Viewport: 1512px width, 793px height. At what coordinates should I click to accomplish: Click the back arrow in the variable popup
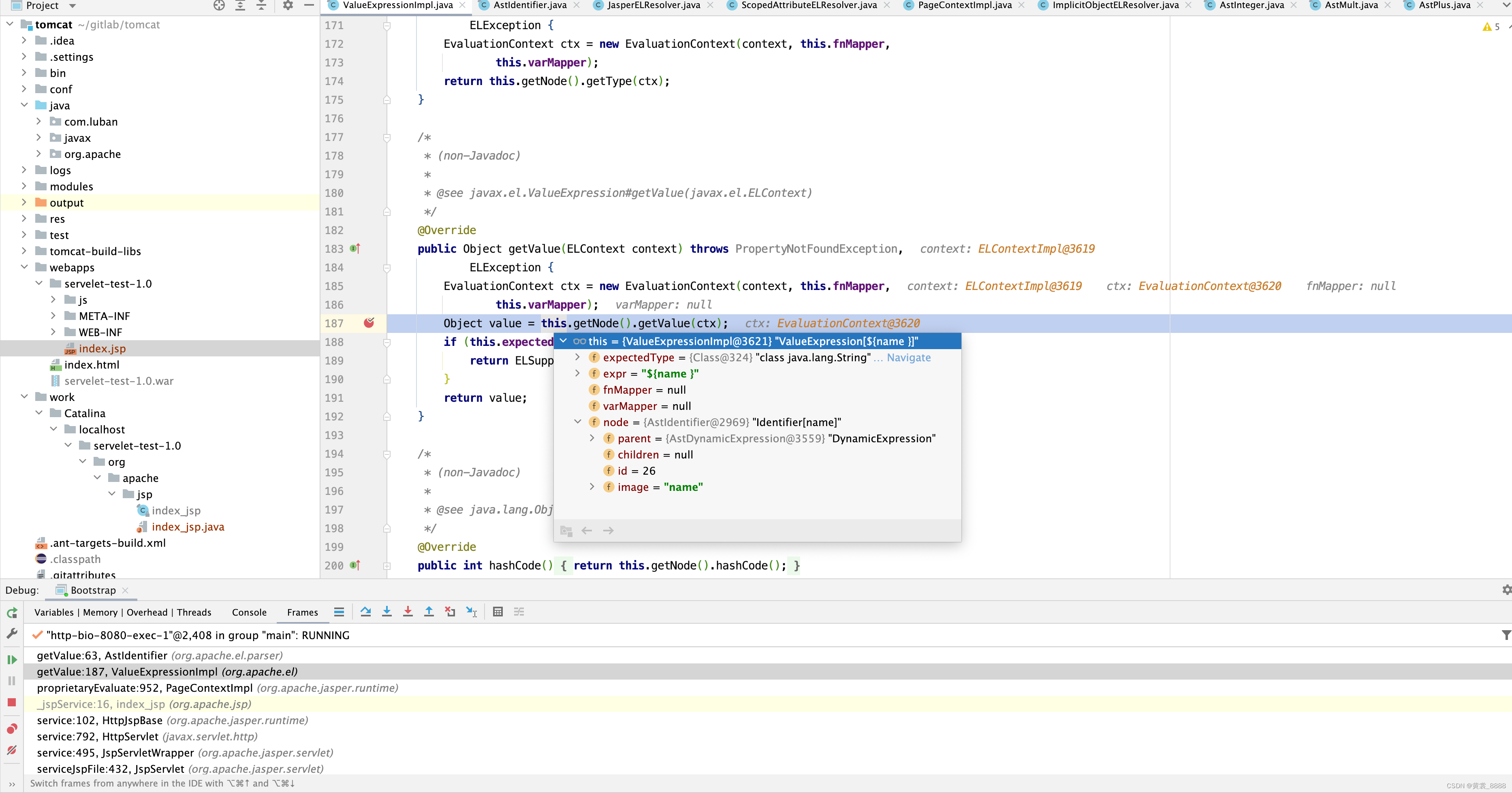pos(586,530)
